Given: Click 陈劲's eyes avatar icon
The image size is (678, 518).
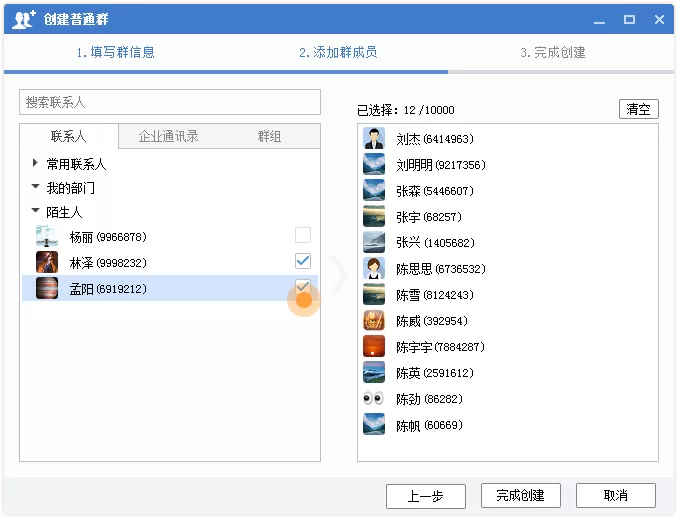Looking at the screenshot, I should 374,398.
